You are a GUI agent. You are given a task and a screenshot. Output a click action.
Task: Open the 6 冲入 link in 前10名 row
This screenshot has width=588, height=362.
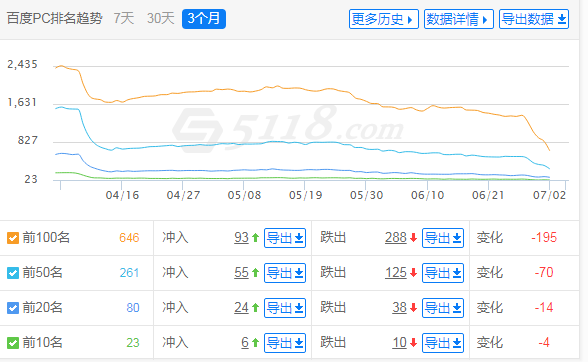click(x=245, y=342)
